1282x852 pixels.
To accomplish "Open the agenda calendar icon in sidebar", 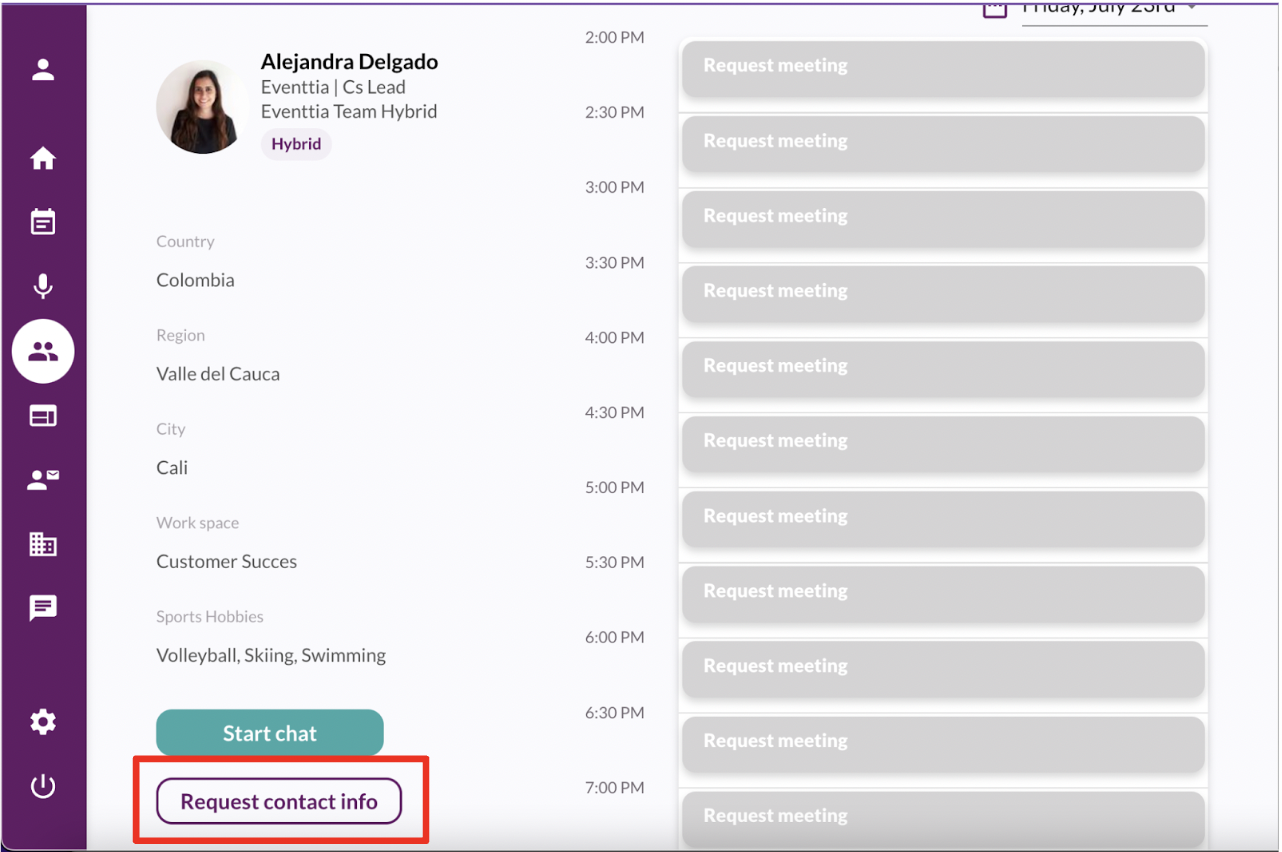I will [x=43, y=222].
